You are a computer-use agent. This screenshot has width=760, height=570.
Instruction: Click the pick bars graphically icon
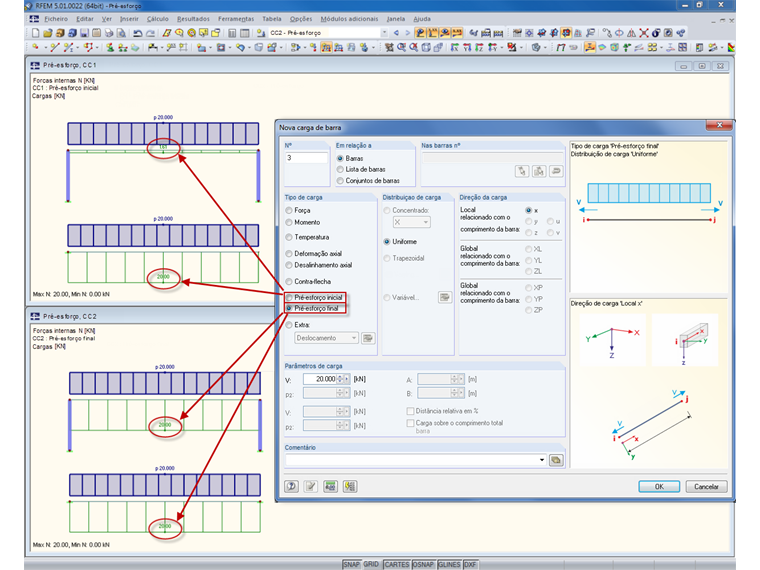point(521,171)
